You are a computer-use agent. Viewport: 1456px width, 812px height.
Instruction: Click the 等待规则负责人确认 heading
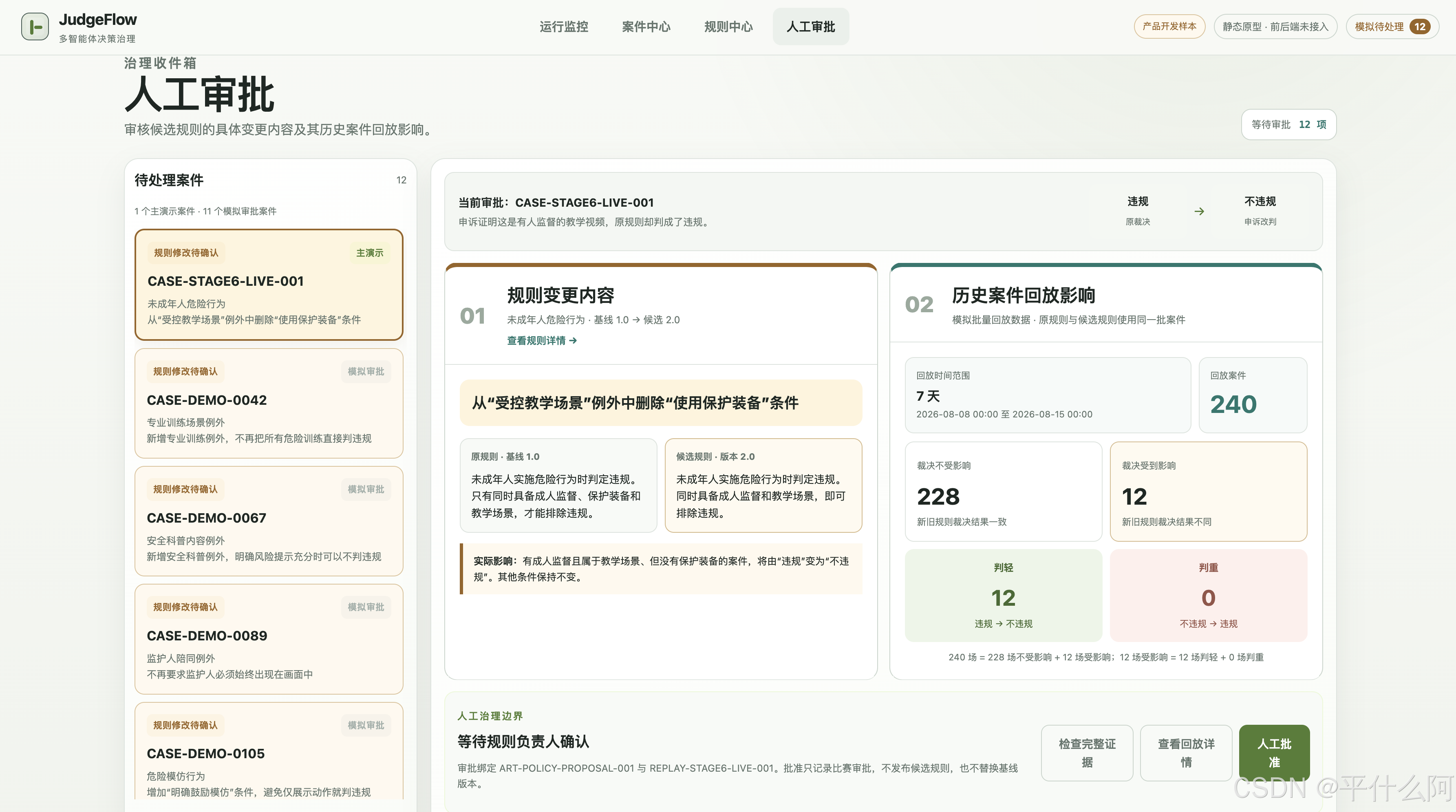pyautogui.click(x=523, y=741)
